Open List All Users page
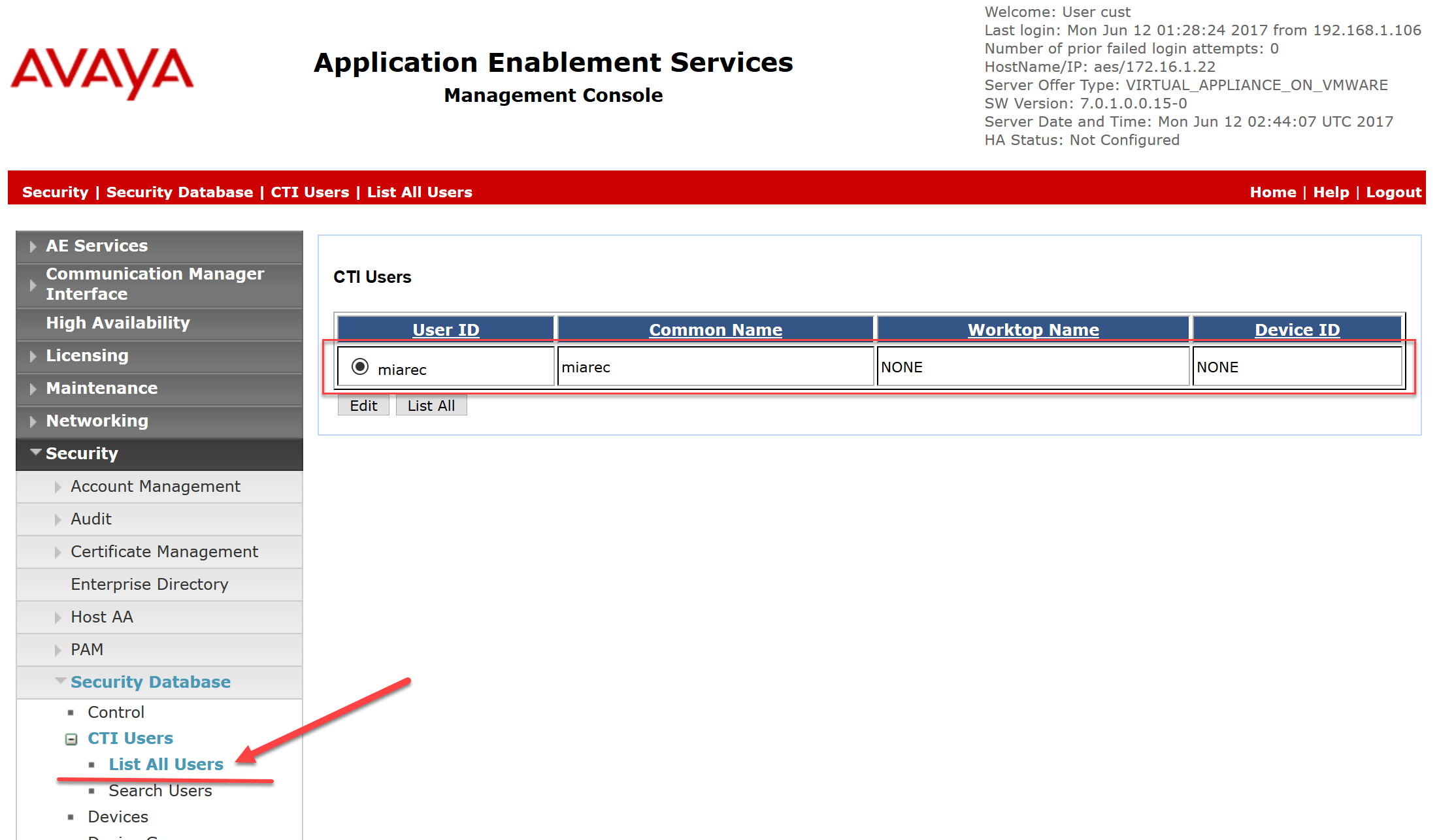1439x840 pixels. (x=166, y=764)
